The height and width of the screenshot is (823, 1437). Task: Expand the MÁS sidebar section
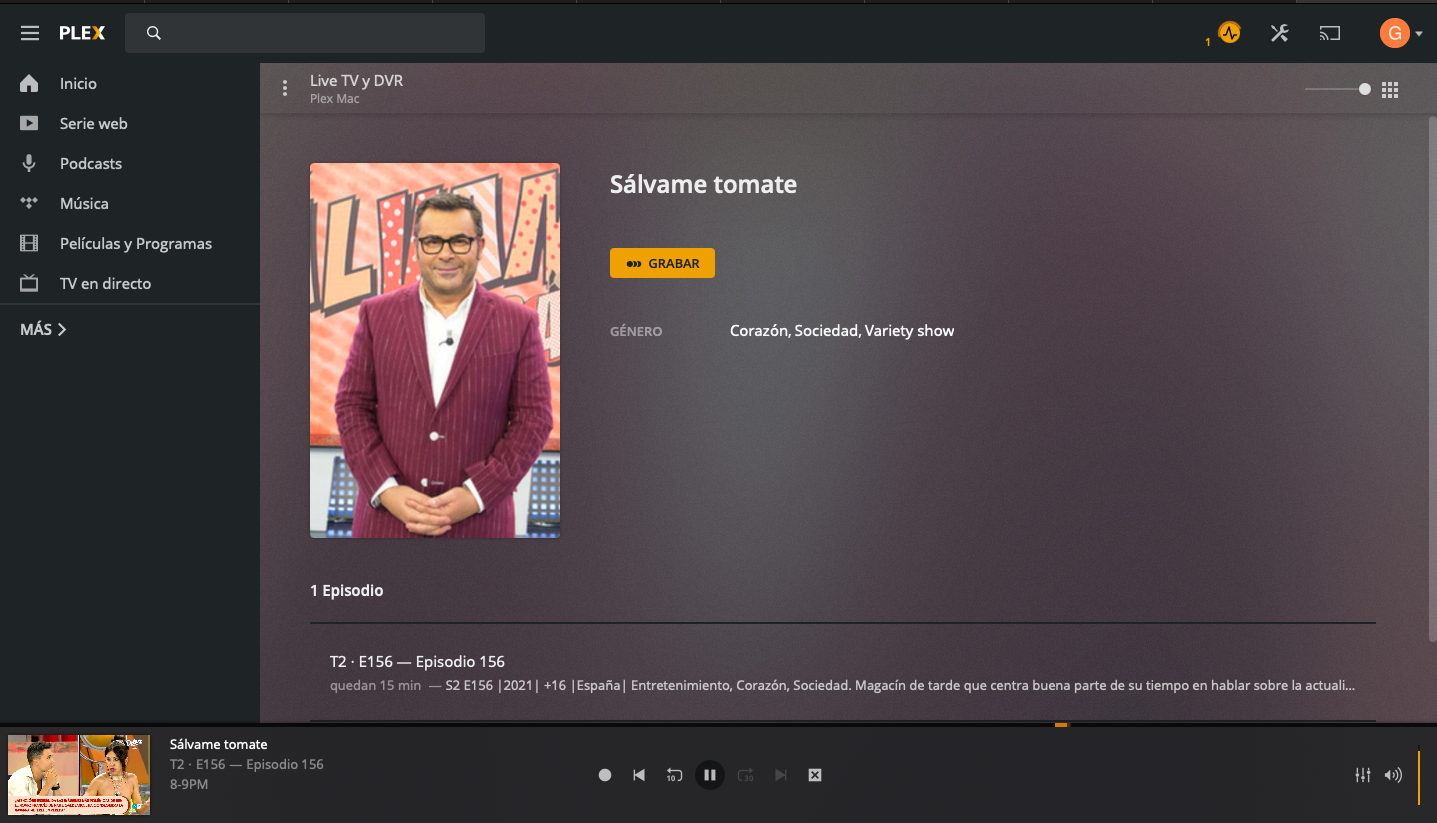43,329
